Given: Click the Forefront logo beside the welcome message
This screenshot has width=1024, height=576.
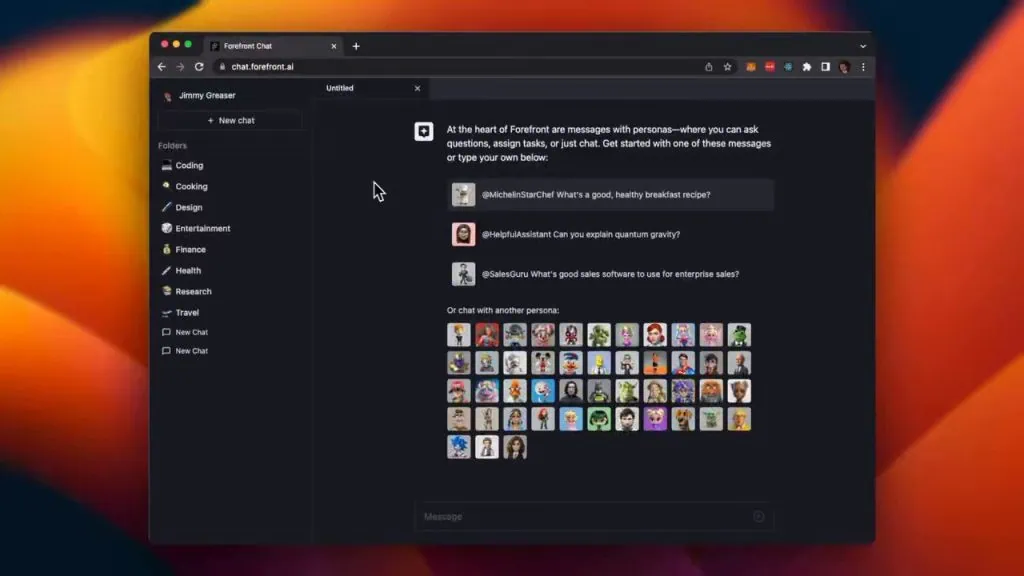Looking at the screenshot, I should (x=423, y=131).
